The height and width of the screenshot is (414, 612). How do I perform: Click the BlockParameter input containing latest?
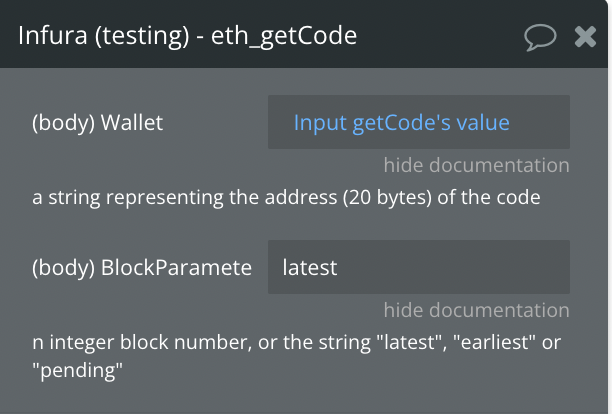418,267
